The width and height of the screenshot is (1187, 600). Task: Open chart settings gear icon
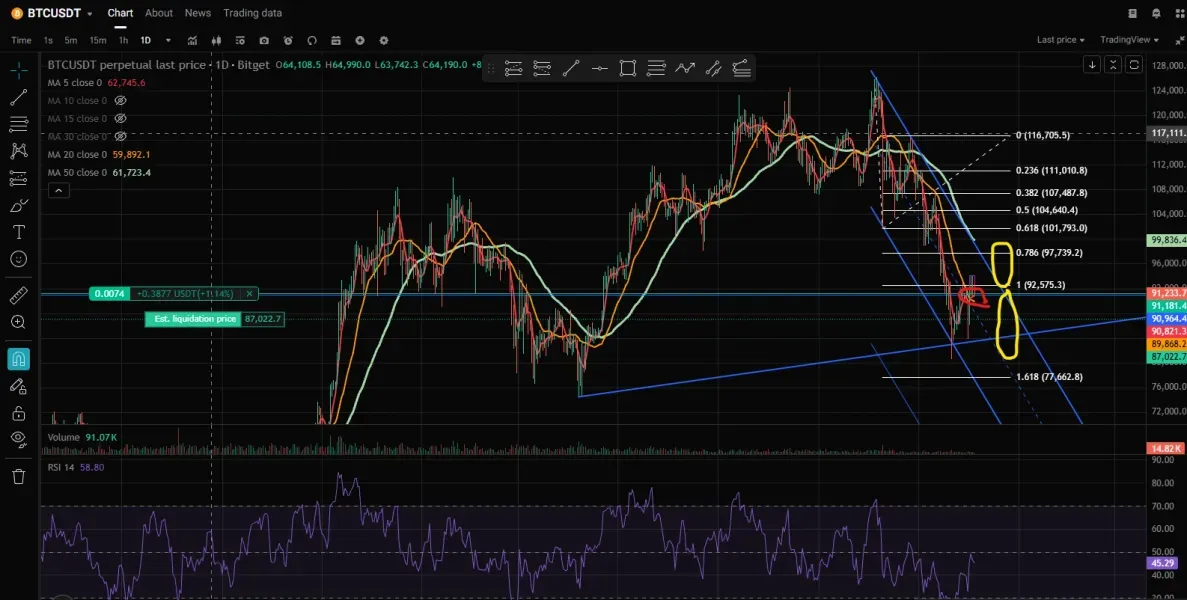(x=384, y=40)
